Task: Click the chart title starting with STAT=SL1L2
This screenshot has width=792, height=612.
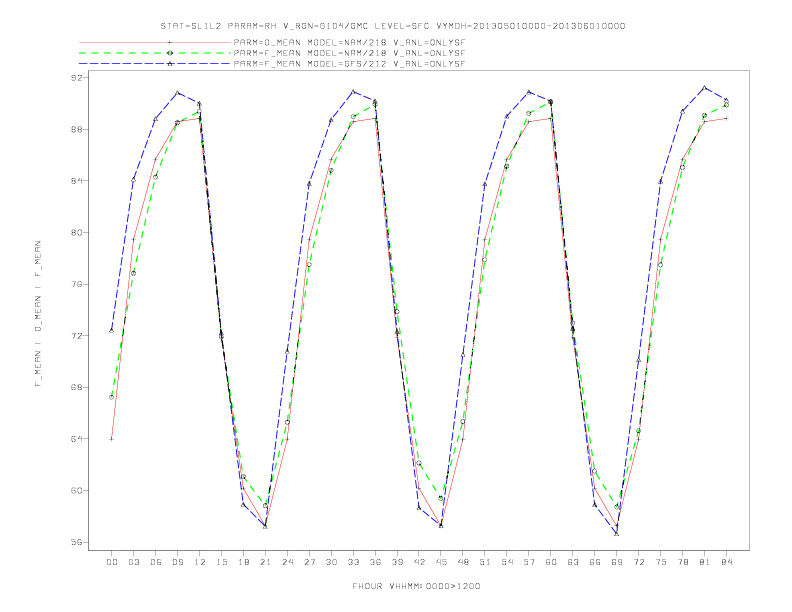Action: pyautogui.click(x=392, y=26)
